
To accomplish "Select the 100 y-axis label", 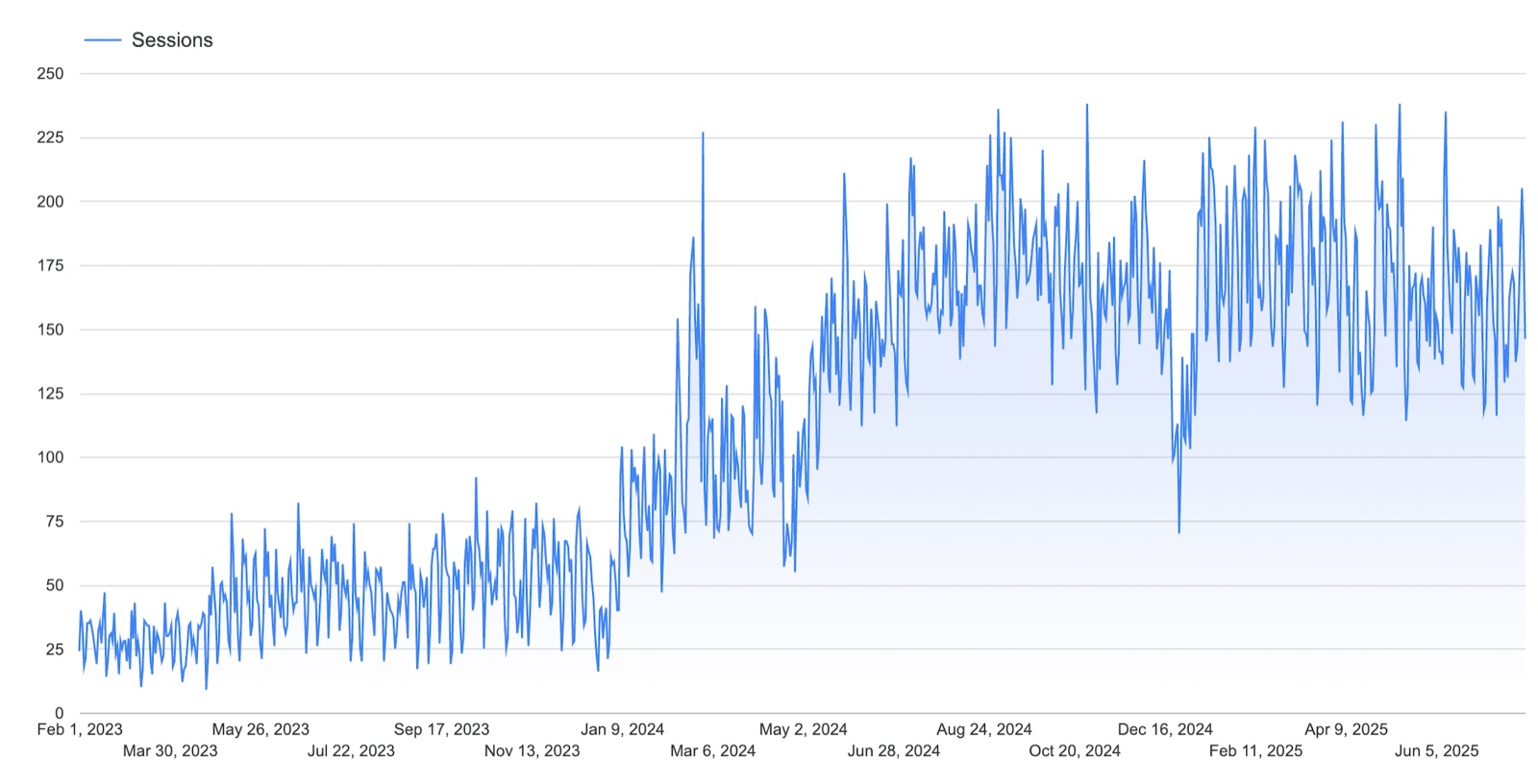I will coord(50,457).
